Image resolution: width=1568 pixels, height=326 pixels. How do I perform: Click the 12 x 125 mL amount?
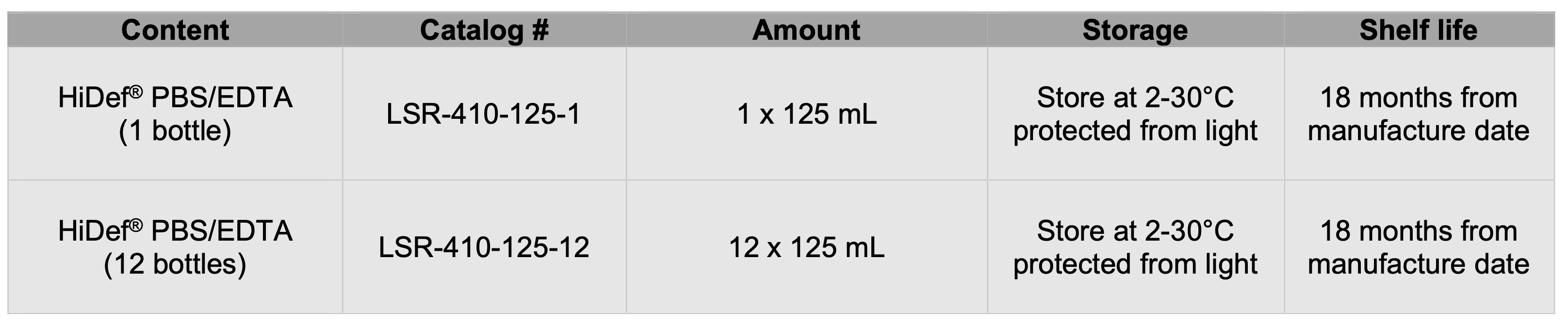click(806, 247)
